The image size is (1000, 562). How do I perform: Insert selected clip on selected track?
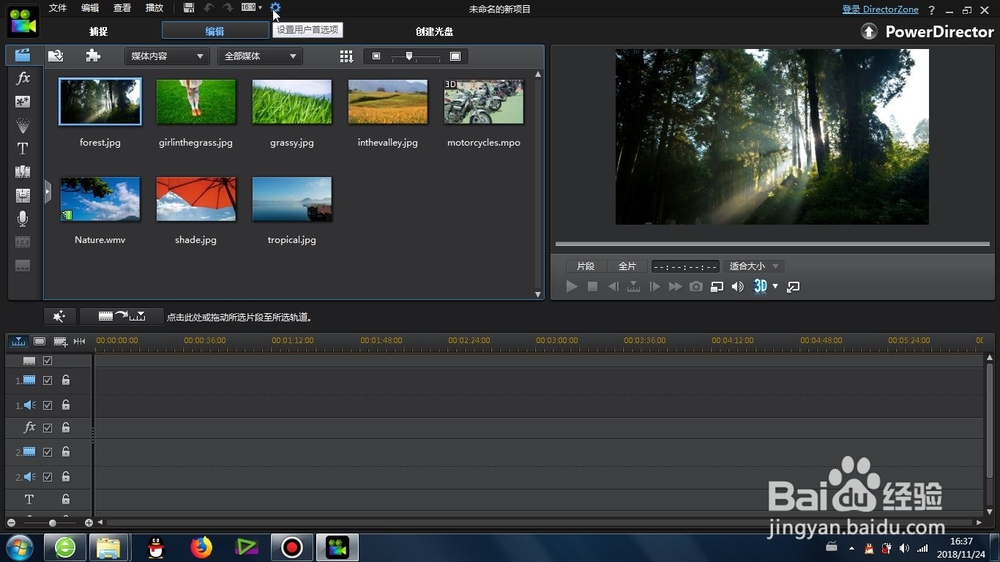click(122, 316)
